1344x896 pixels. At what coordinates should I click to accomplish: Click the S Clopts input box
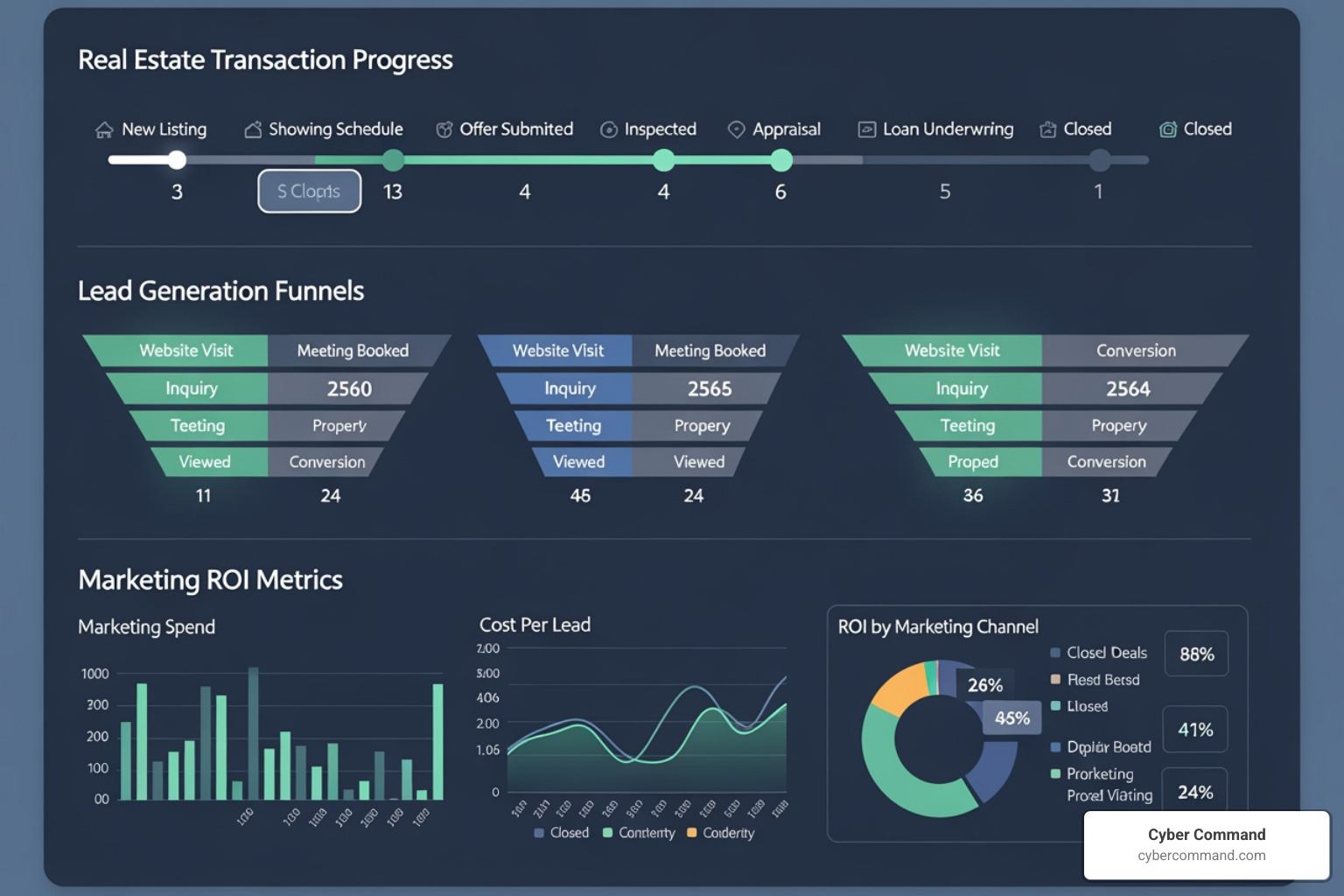[x=309, y=191]
